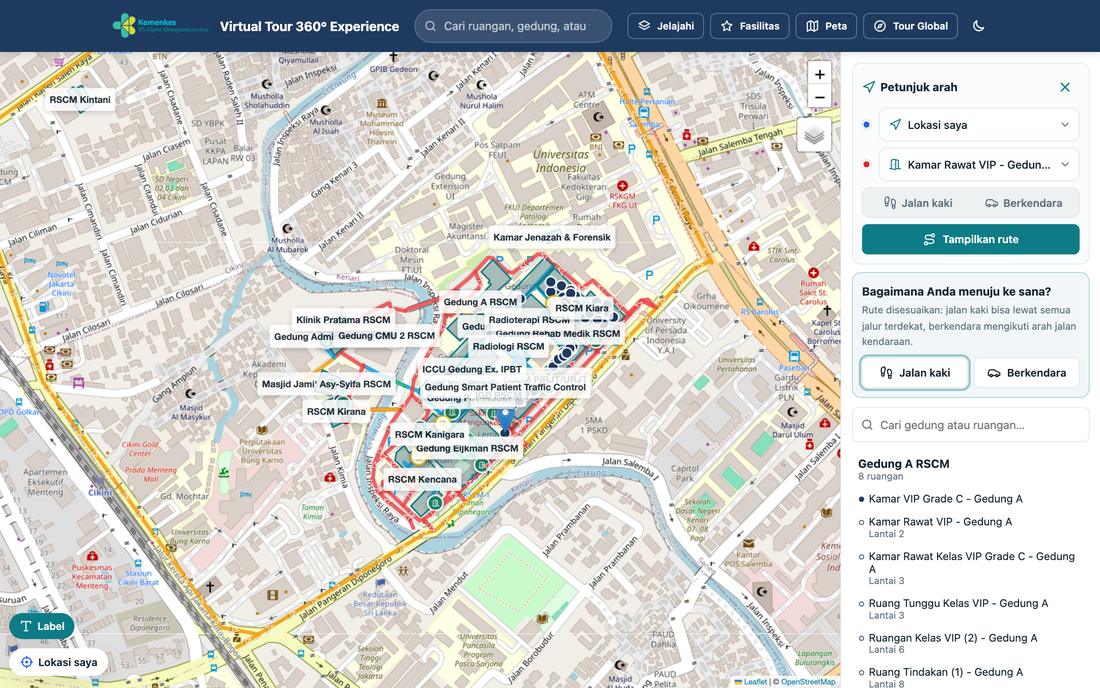The image size is (1100, 688).
Task: Select Kamar Rawat VIP - Gedung A room
Action: click(971, 527)
